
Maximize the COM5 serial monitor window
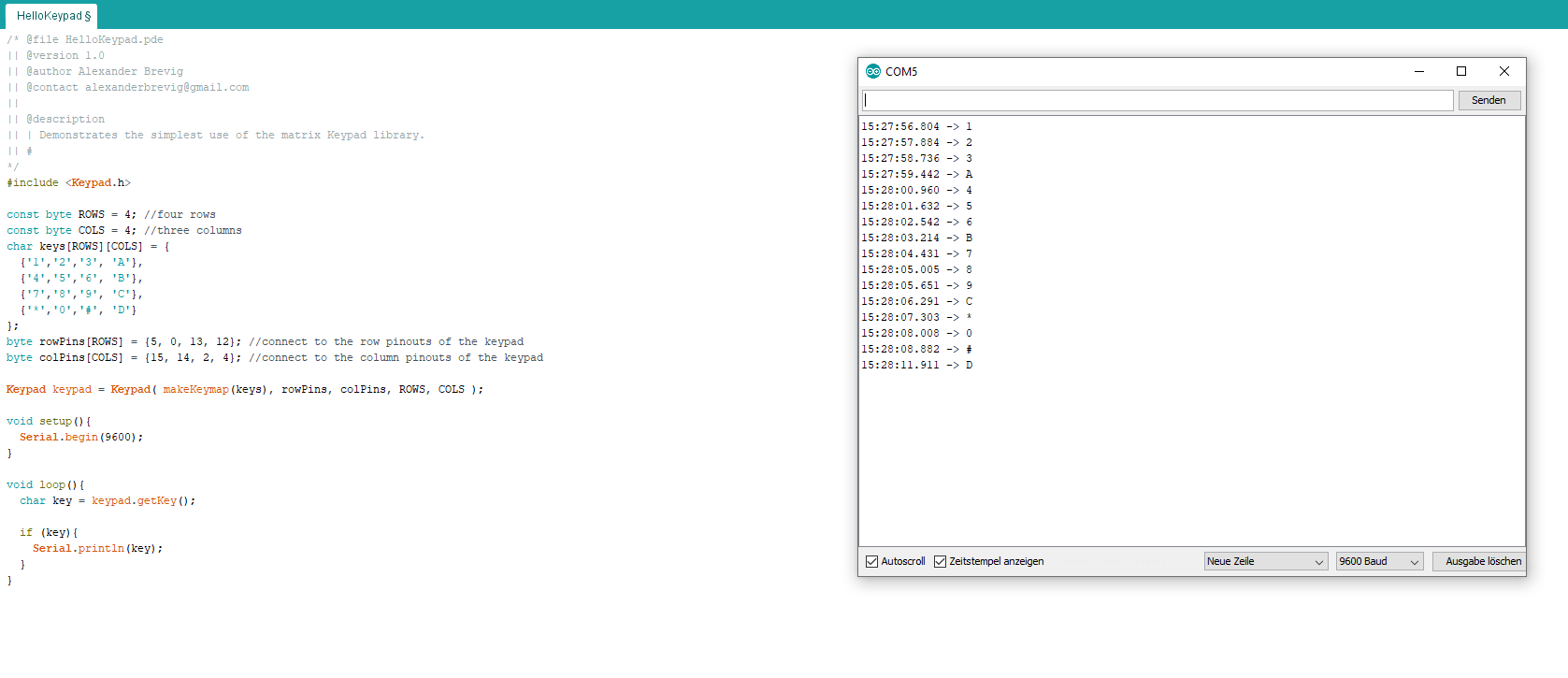point(1461,71)
